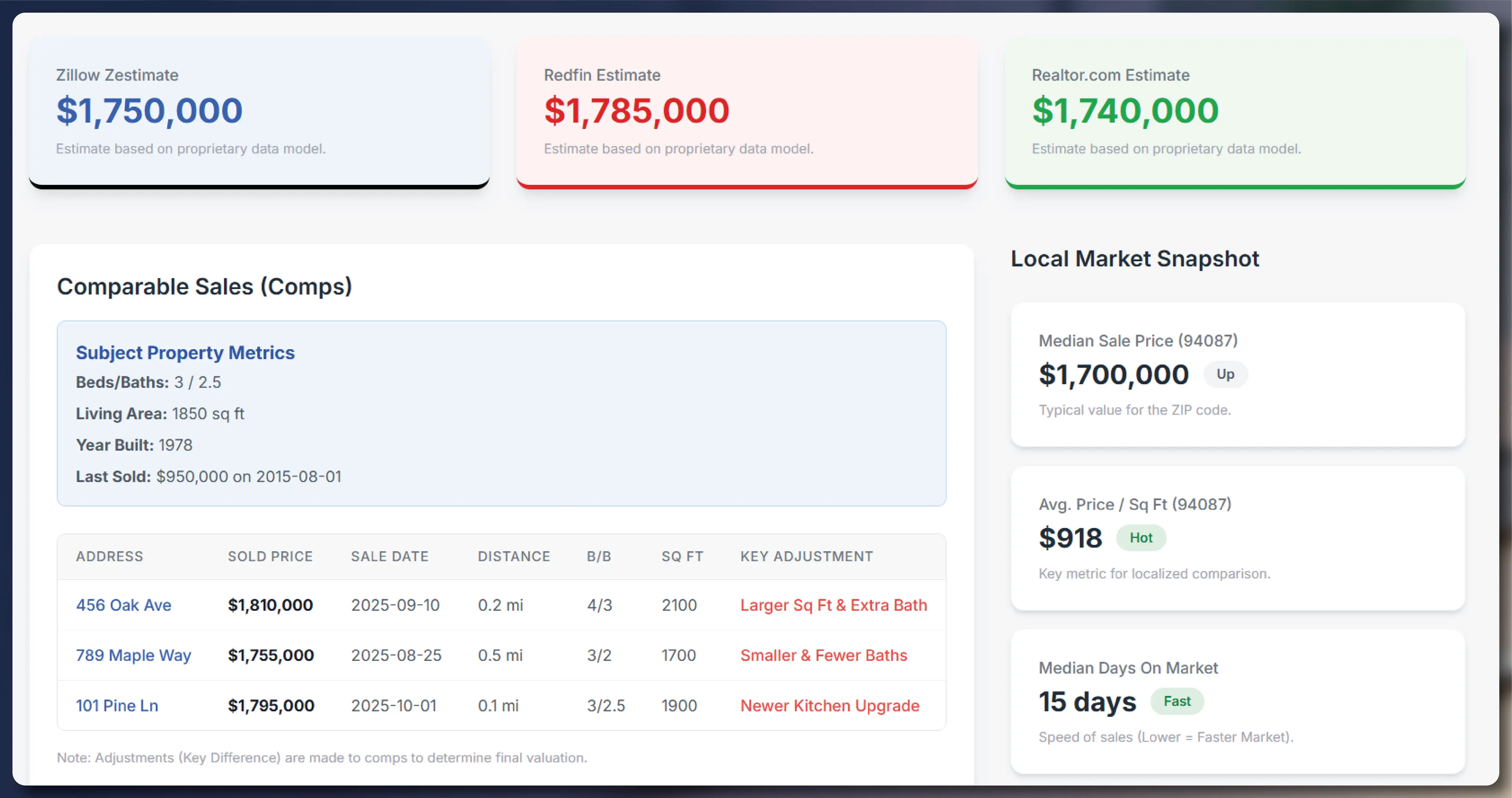Click Smaller & Fewer Baths adjustment text

coord(823,655)
